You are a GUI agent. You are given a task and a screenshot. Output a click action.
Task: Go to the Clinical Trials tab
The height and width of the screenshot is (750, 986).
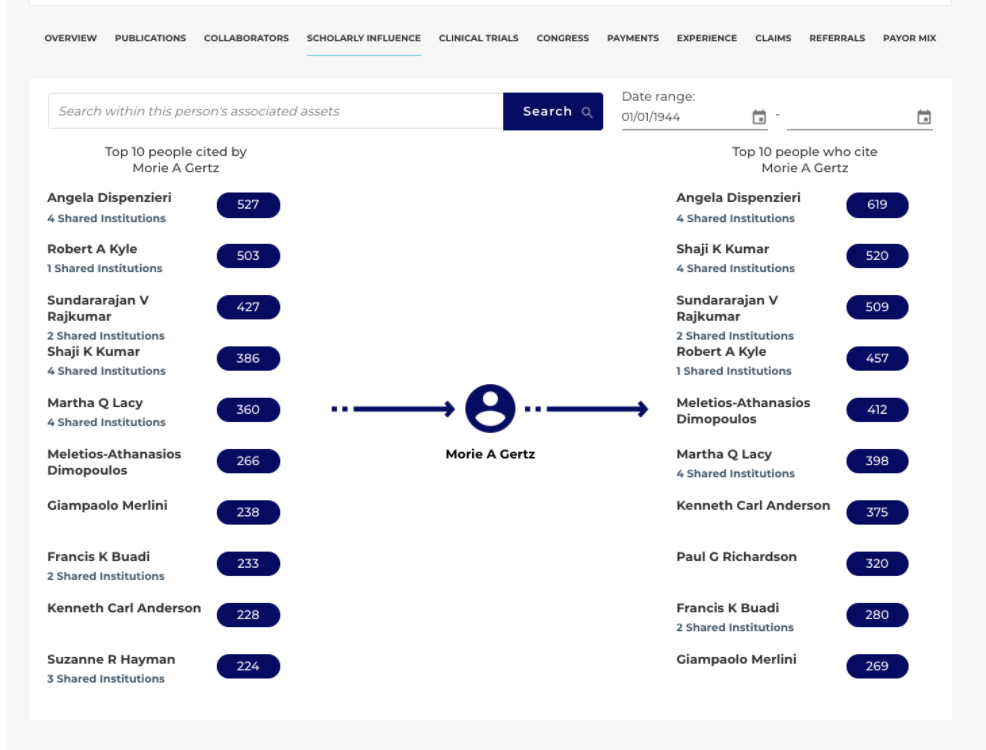click(x=479, y=38)
